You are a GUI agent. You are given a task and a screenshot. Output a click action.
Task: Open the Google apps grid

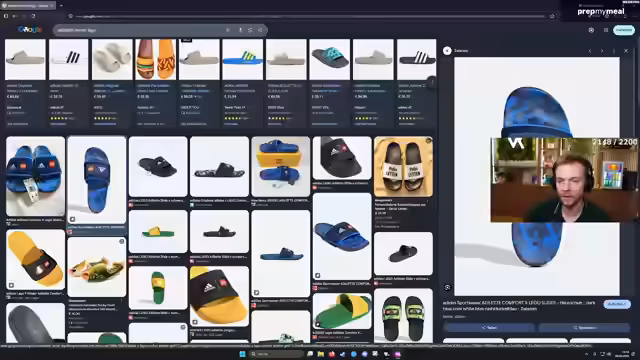pos(606,30)
